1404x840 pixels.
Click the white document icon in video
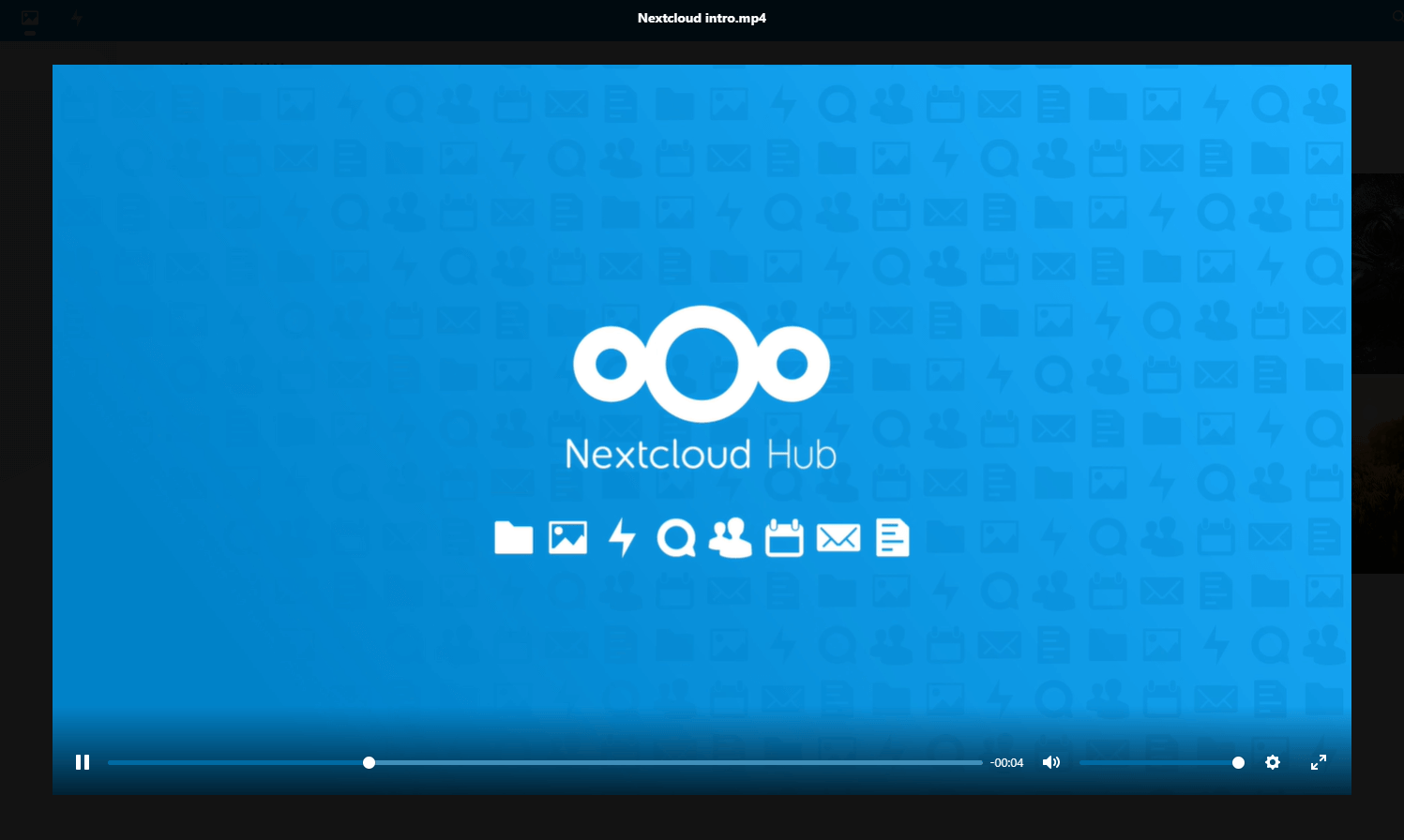tap(892, 538)
